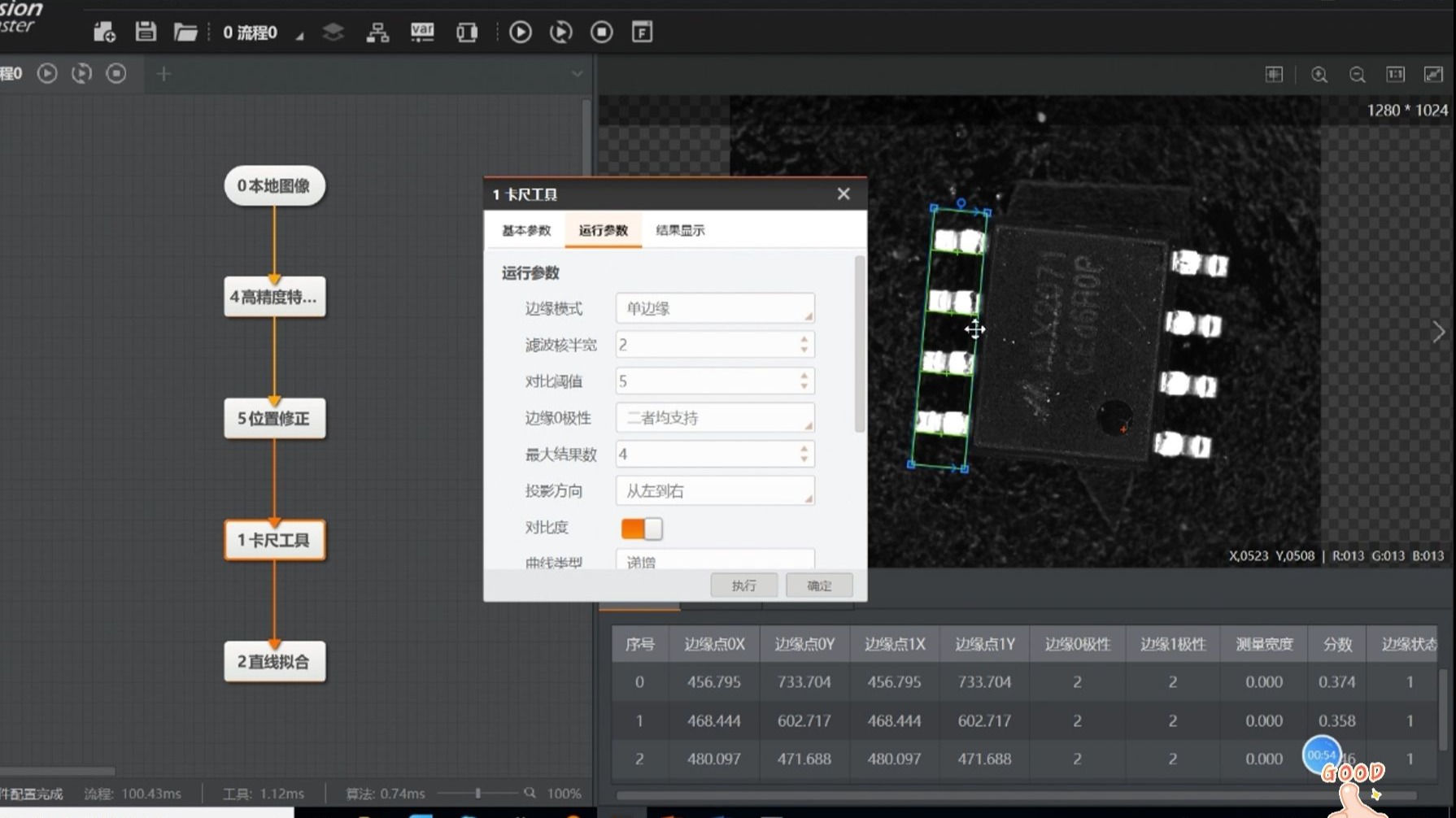Open the 边缘0极性 dropdown
1456x818 pixels.
(715, 418)
